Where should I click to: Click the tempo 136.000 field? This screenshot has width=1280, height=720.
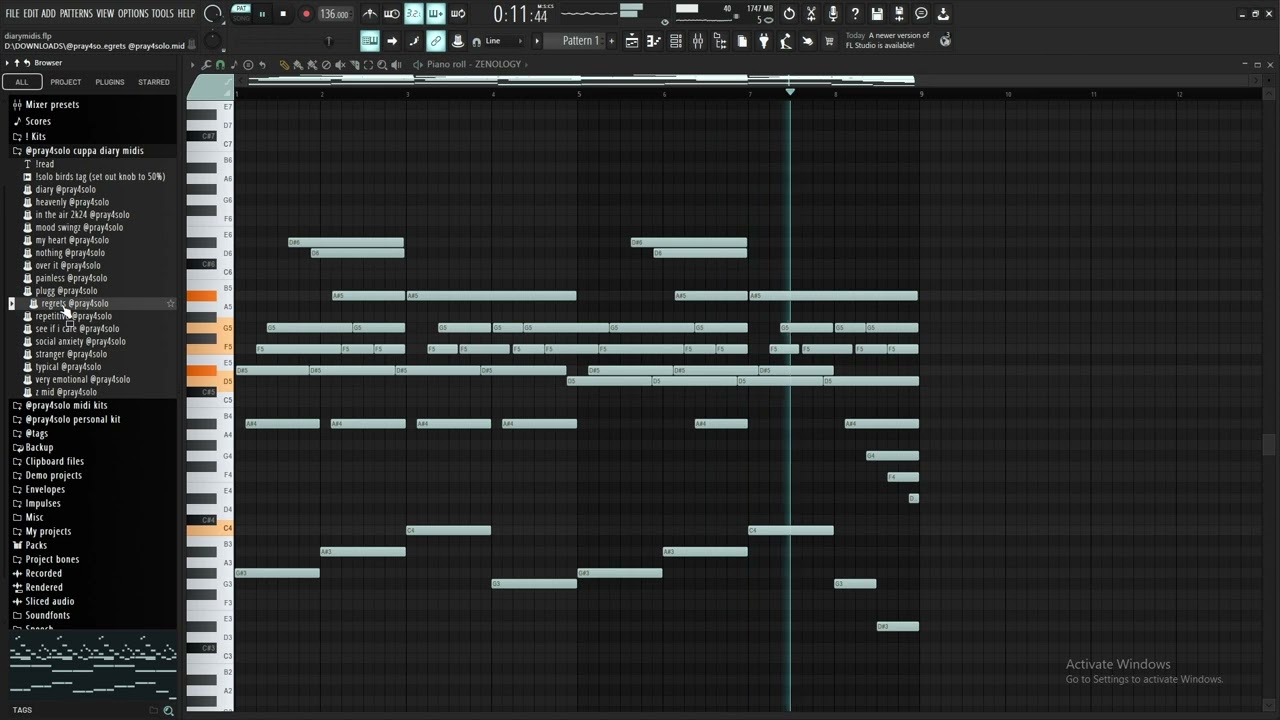(334, 14)
